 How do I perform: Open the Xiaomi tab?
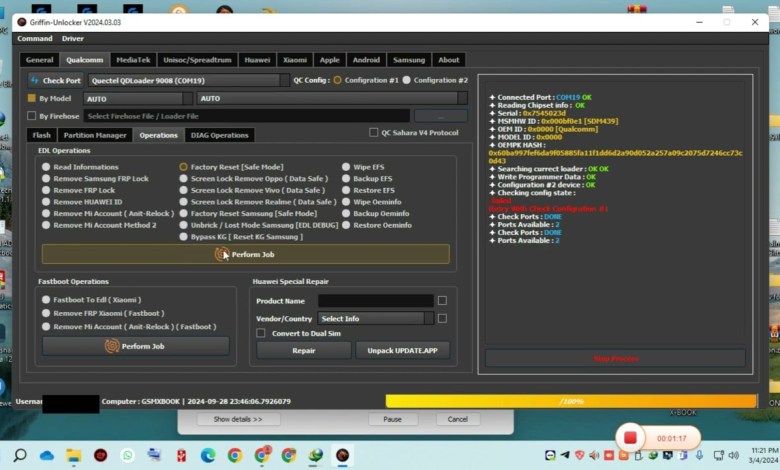pyautogui.click(x=295, y=60)
